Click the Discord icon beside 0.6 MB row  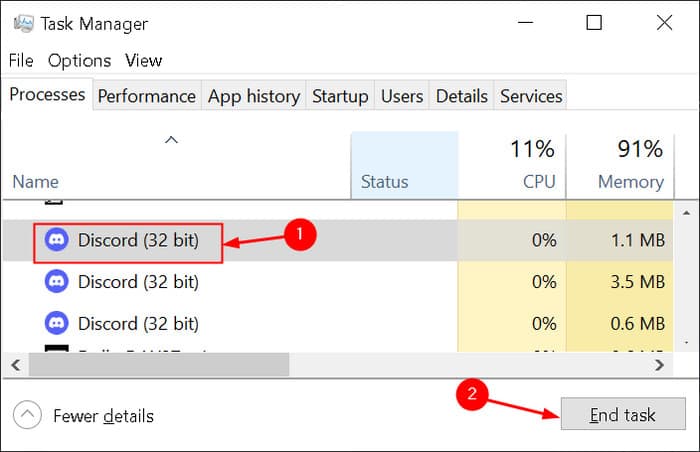pyautogui.click(x=57, y=323)
